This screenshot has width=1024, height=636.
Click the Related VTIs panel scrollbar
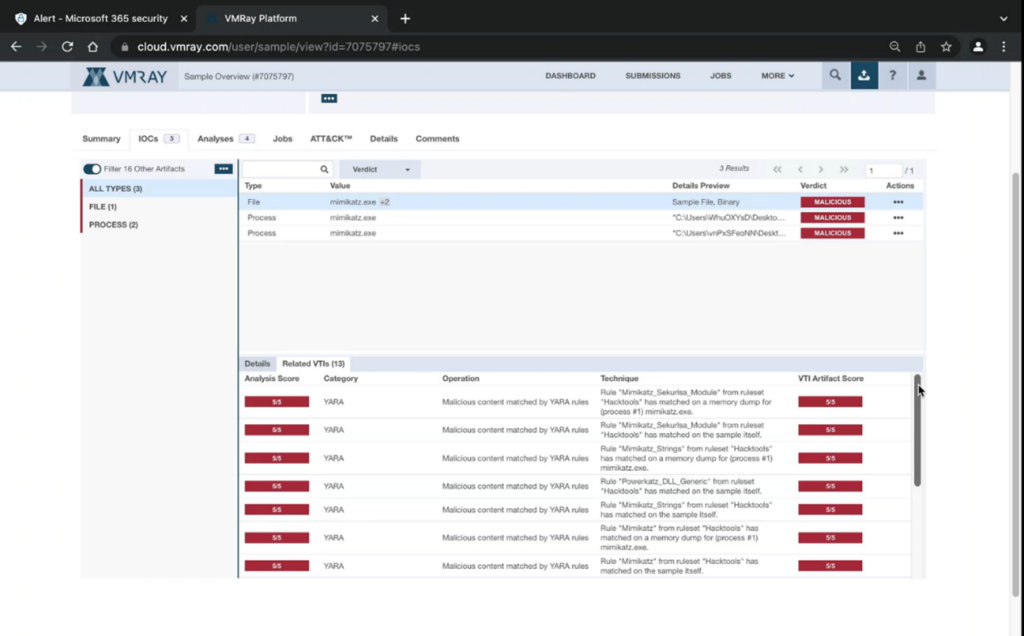917,430
